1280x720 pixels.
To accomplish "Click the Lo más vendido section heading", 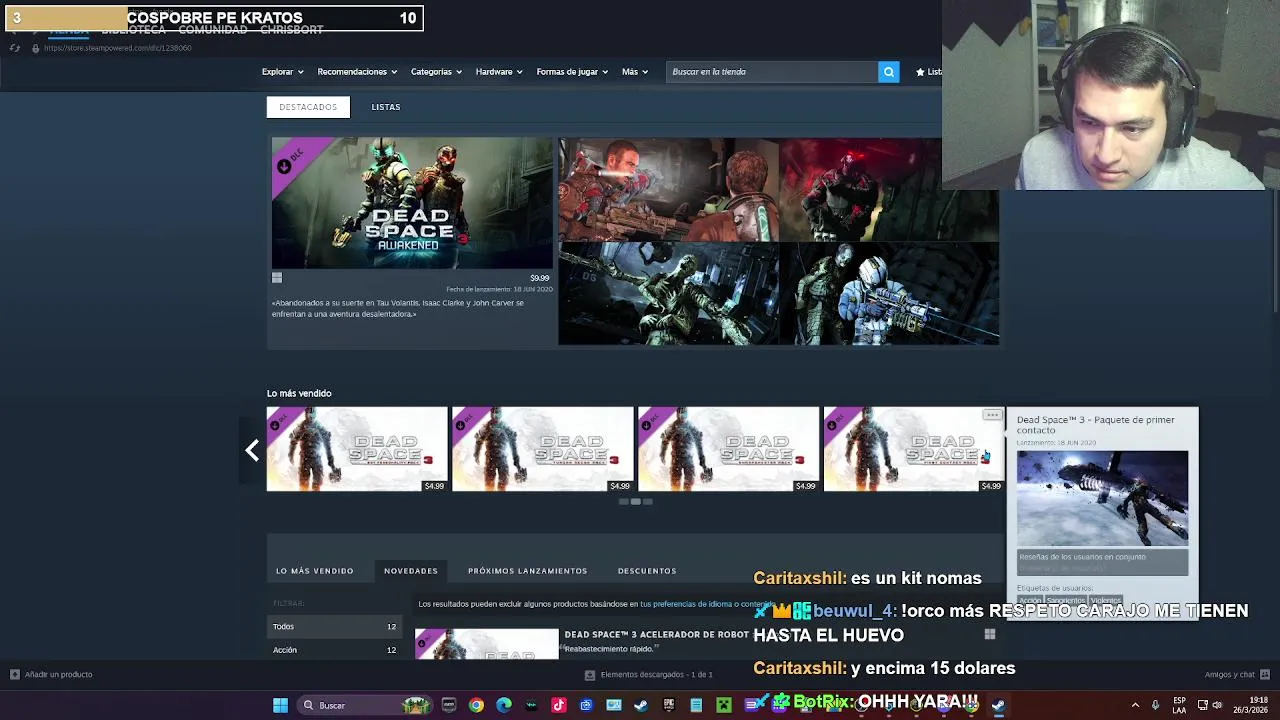I will tap(299, 393).
